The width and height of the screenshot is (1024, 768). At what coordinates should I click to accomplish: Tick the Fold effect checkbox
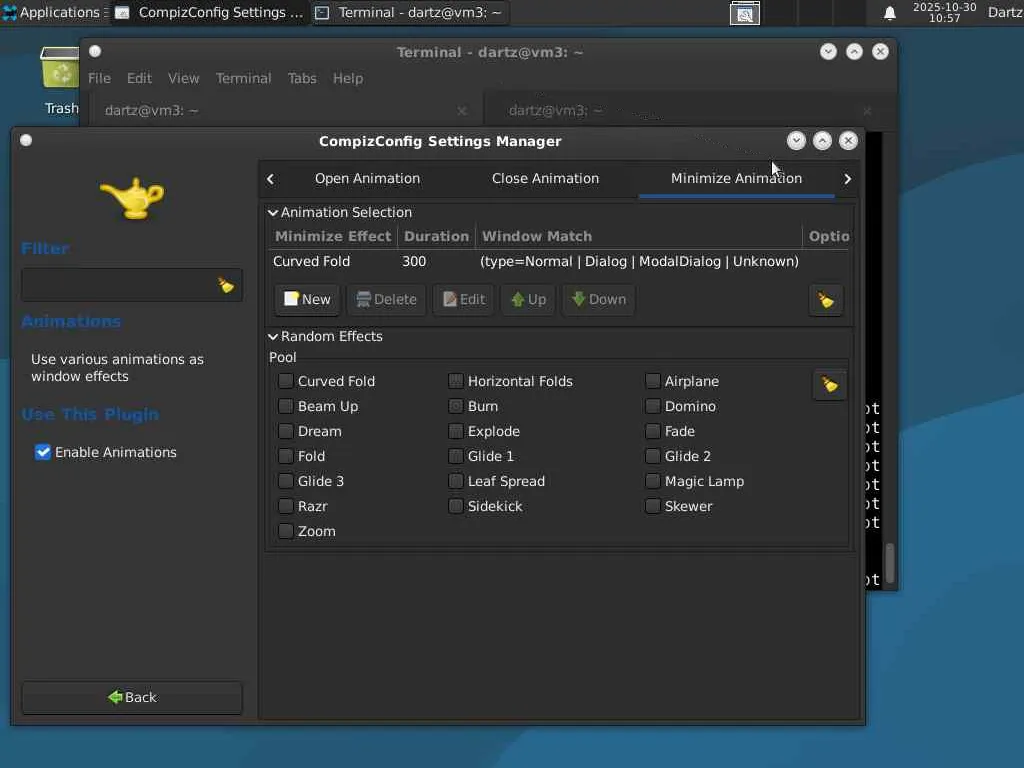[x=285, y=456]
